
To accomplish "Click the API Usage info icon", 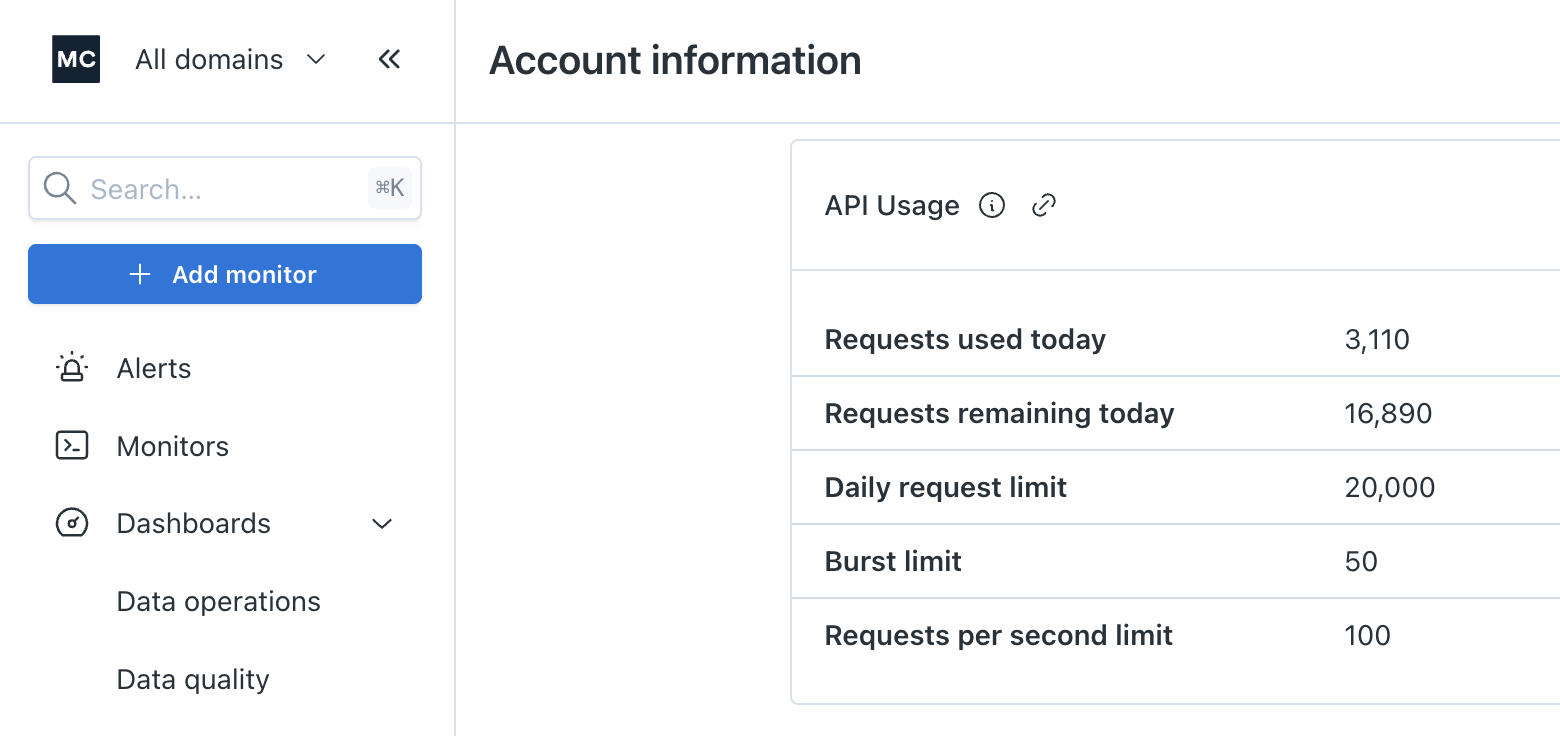I will point(991,205).
